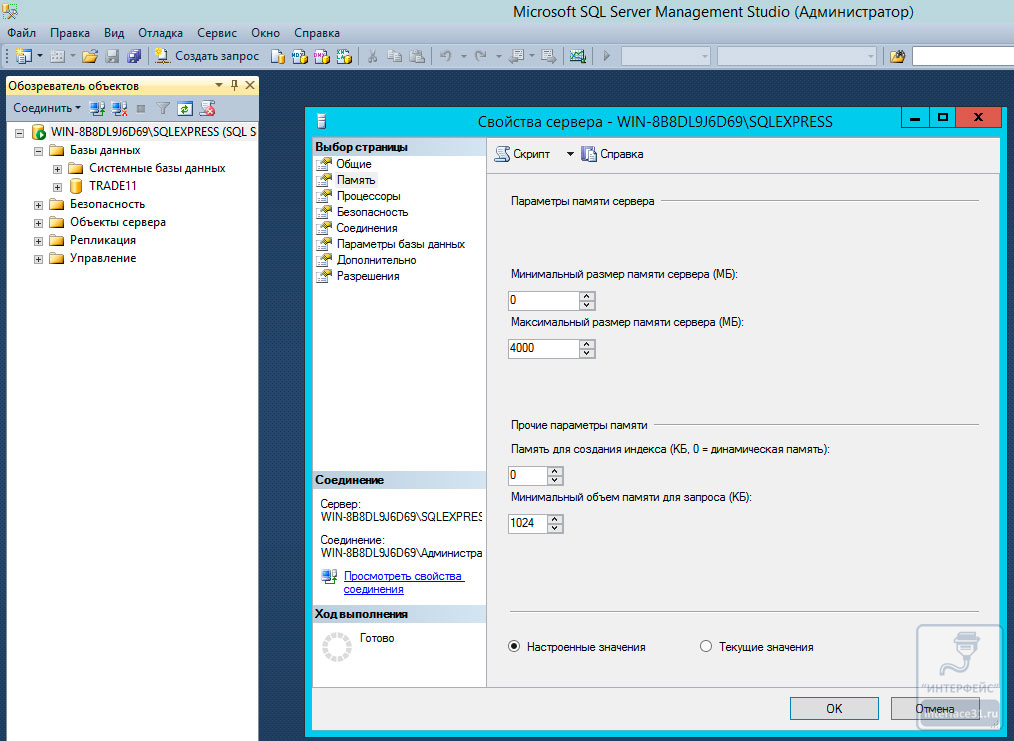Image resolution: width=1014 pixels, height=741 pixels.
Task: Click the Open File folder icon
Action: 90,56
